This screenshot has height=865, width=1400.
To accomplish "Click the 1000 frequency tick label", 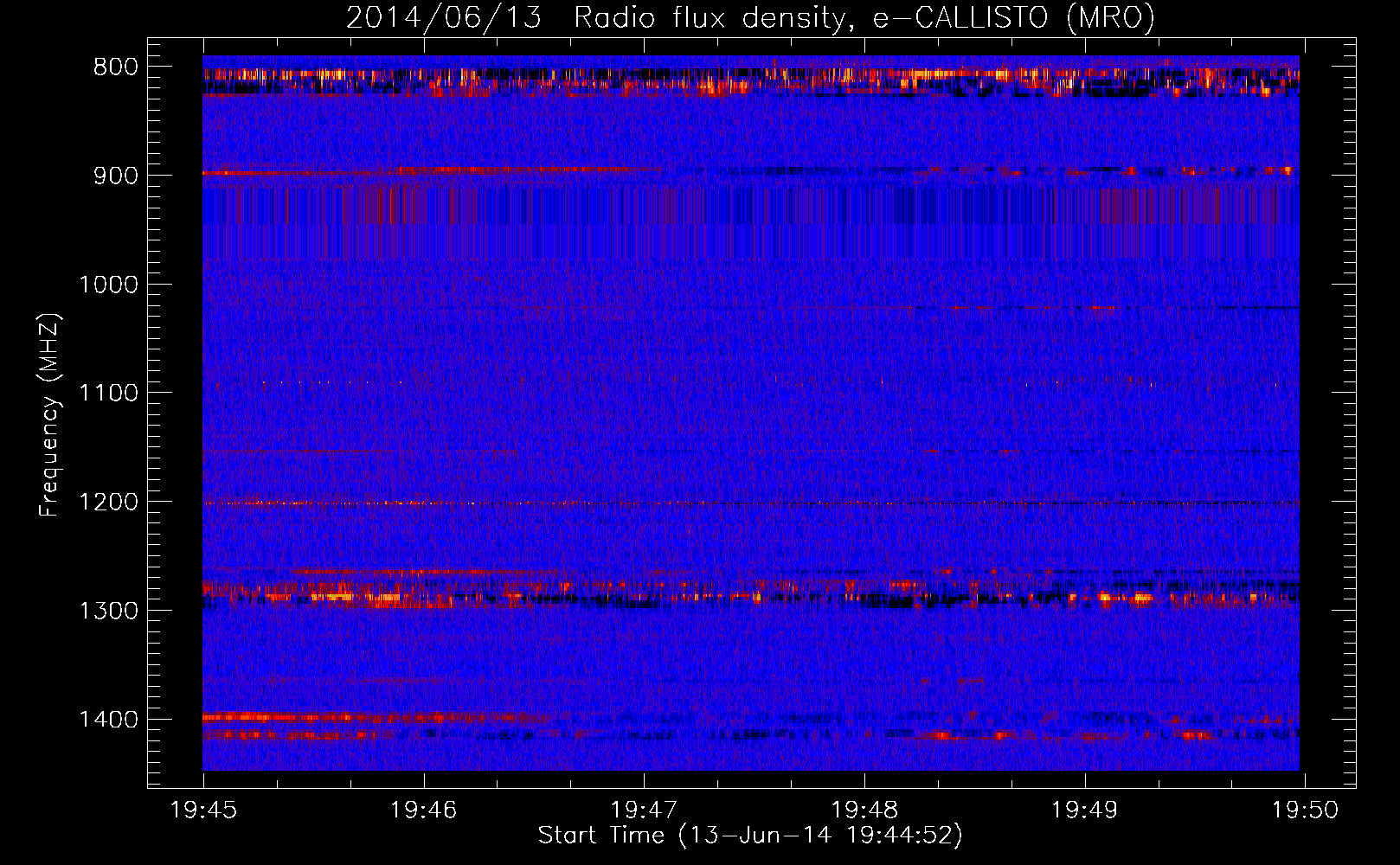I will pyautogui.click(x=108, y=285).
